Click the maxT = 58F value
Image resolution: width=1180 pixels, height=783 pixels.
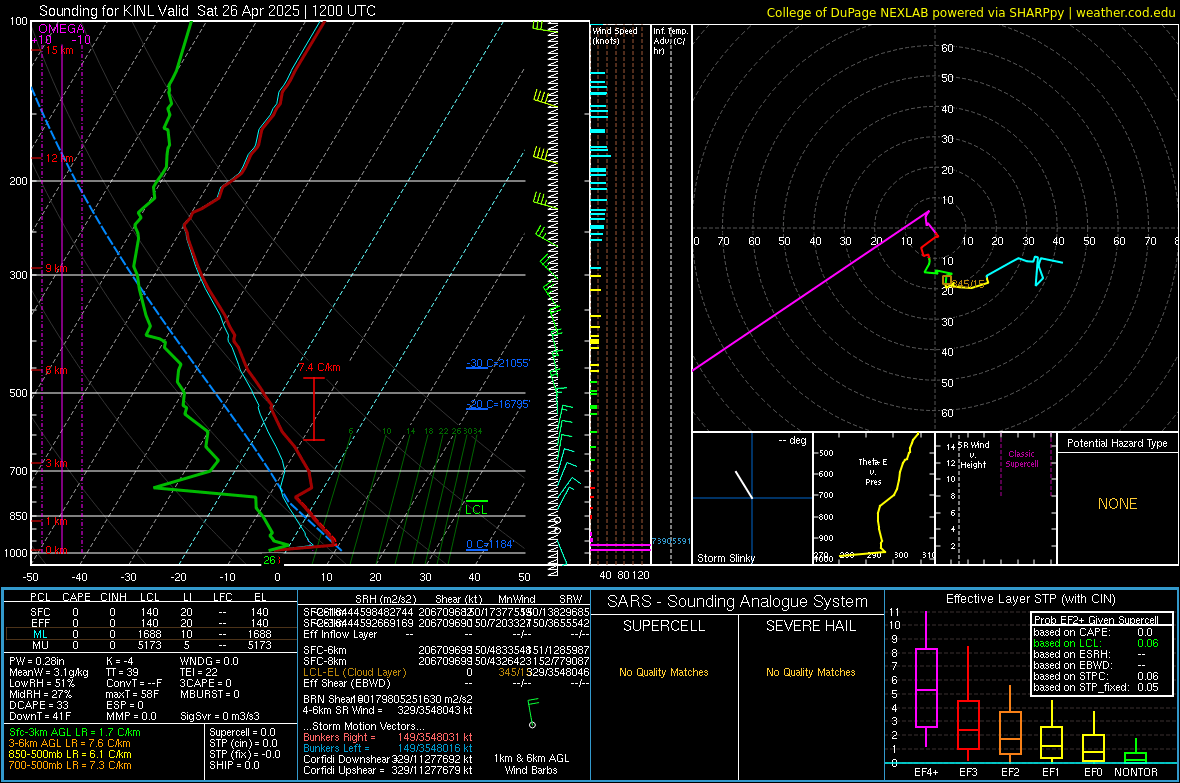(x=132, y=694)
